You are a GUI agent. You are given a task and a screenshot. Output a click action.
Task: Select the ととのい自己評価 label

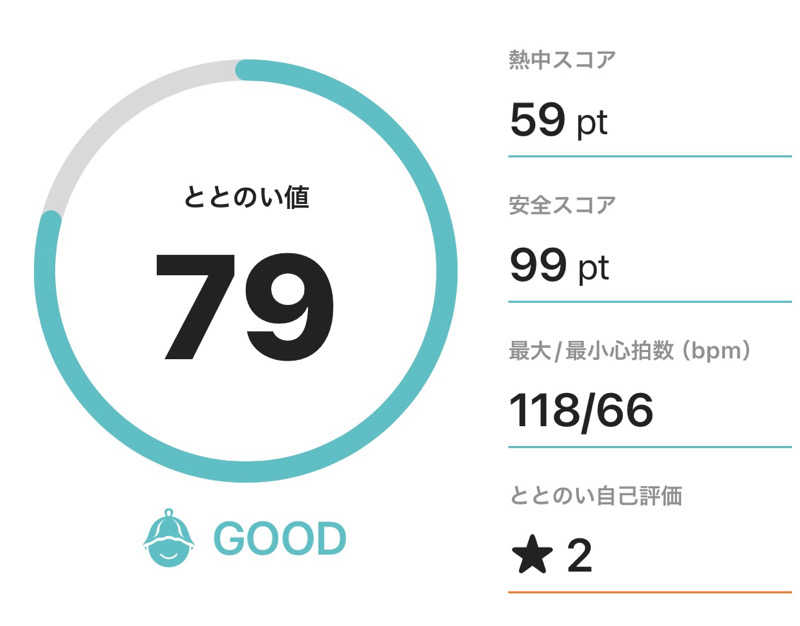(595, 496)
